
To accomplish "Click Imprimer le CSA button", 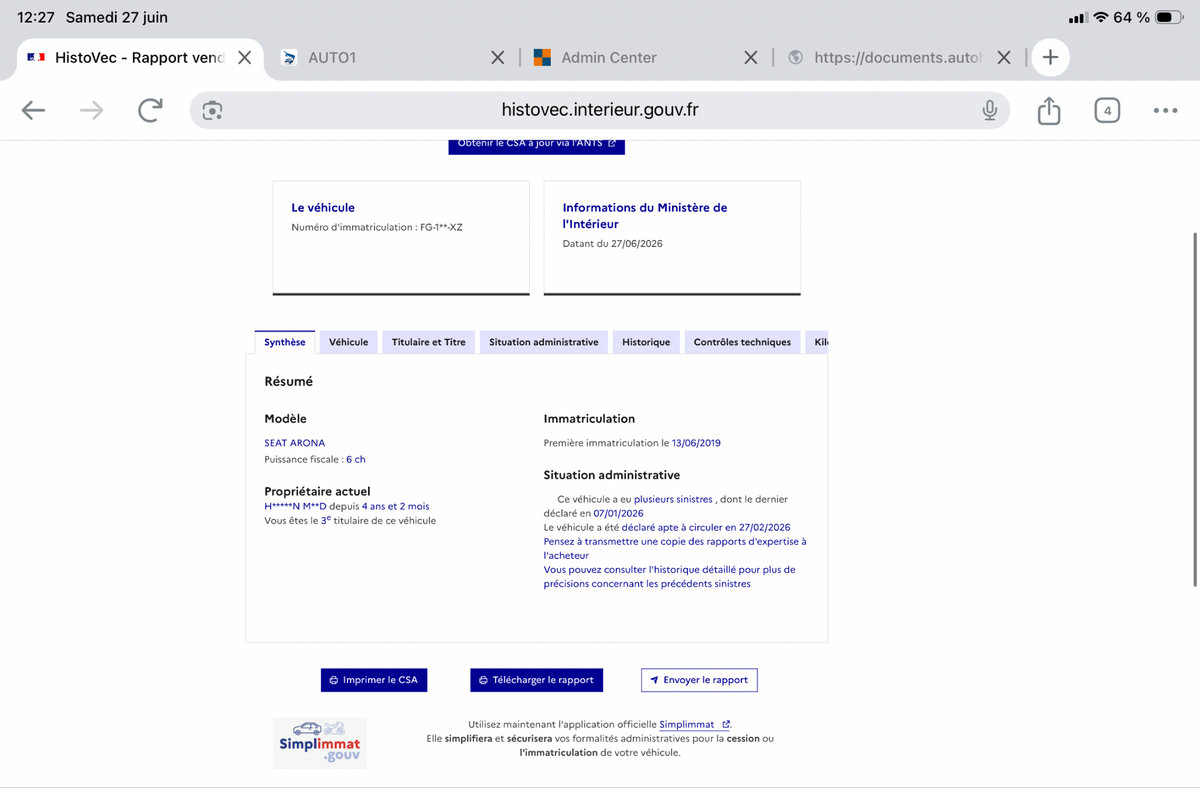I will pos(374,680).
